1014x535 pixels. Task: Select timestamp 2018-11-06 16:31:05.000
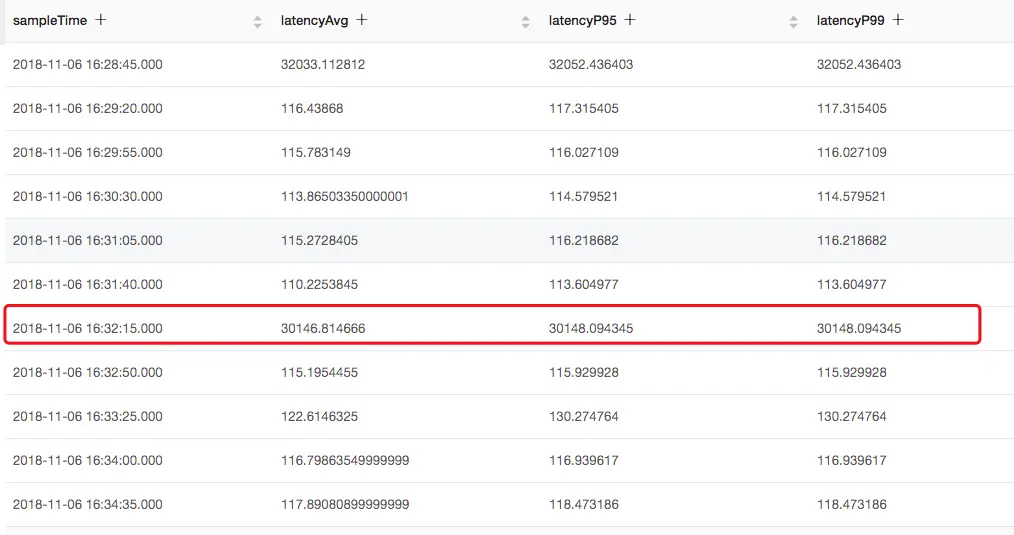(x=88, y=241)
